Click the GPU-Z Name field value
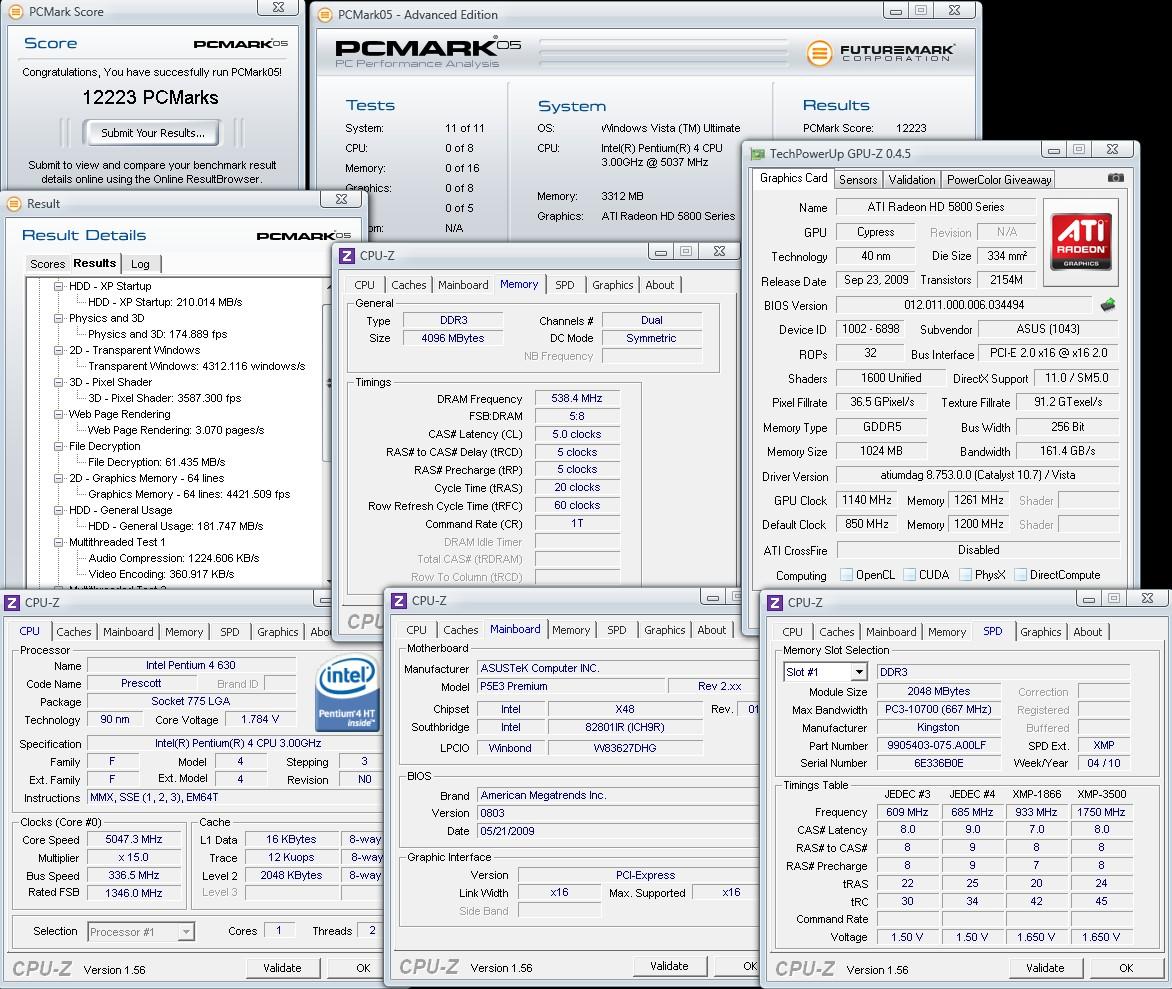The image size is (1172, 989). (936, 207)
